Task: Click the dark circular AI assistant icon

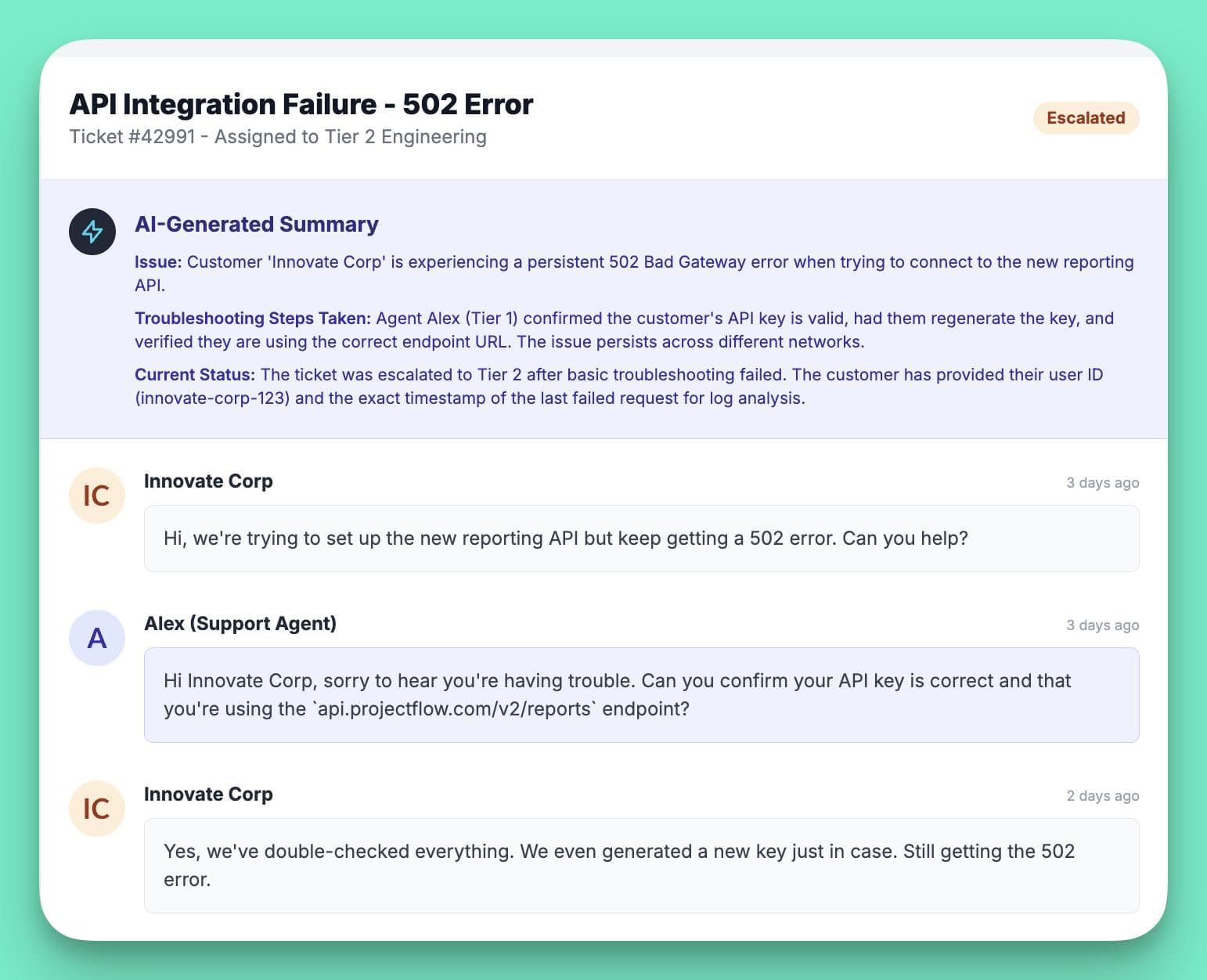Action: click(92, 232)
